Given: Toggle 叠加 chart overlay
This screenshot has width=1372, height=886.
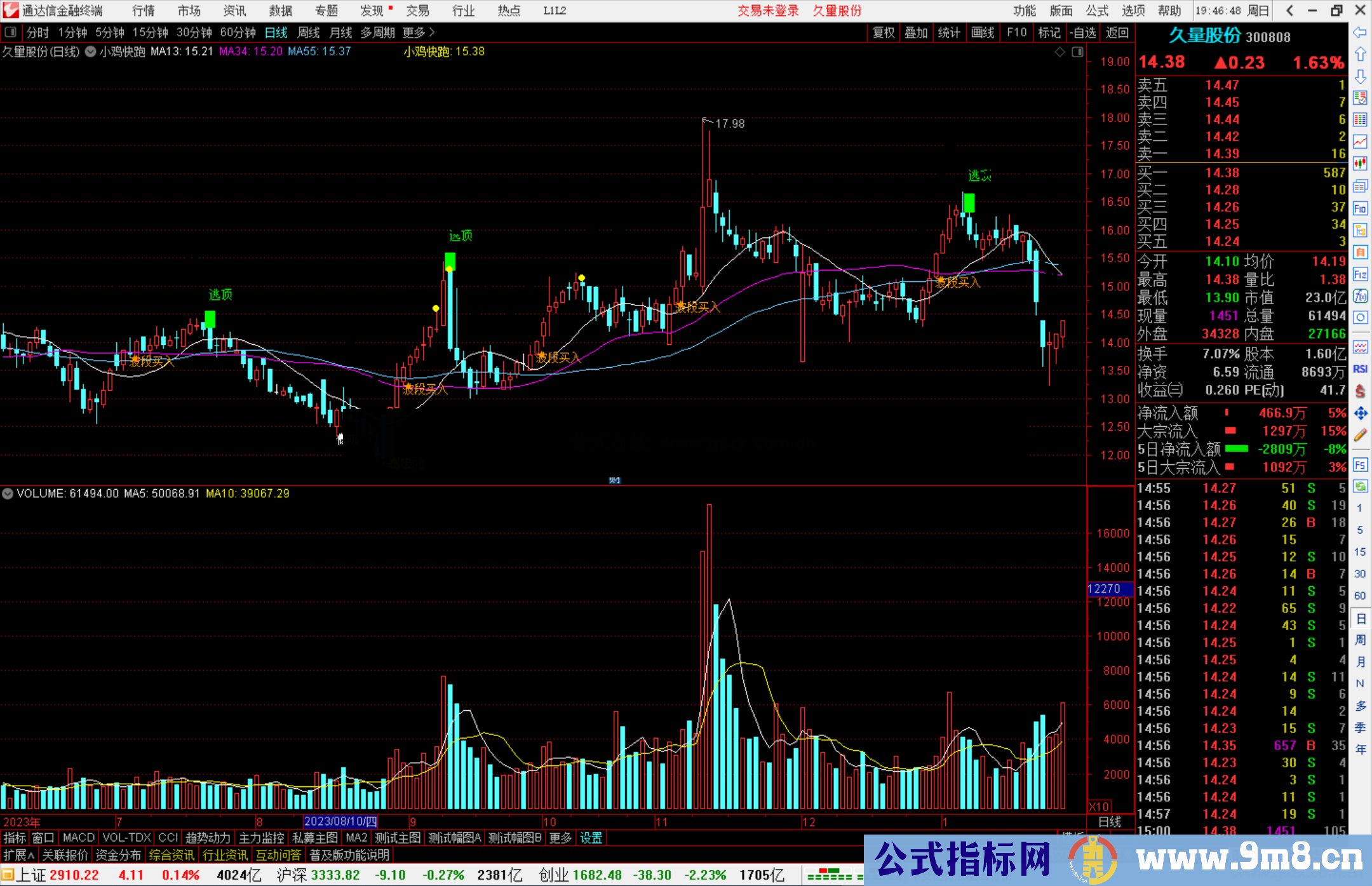Looking at the screenshot, I should pos(917,32).
